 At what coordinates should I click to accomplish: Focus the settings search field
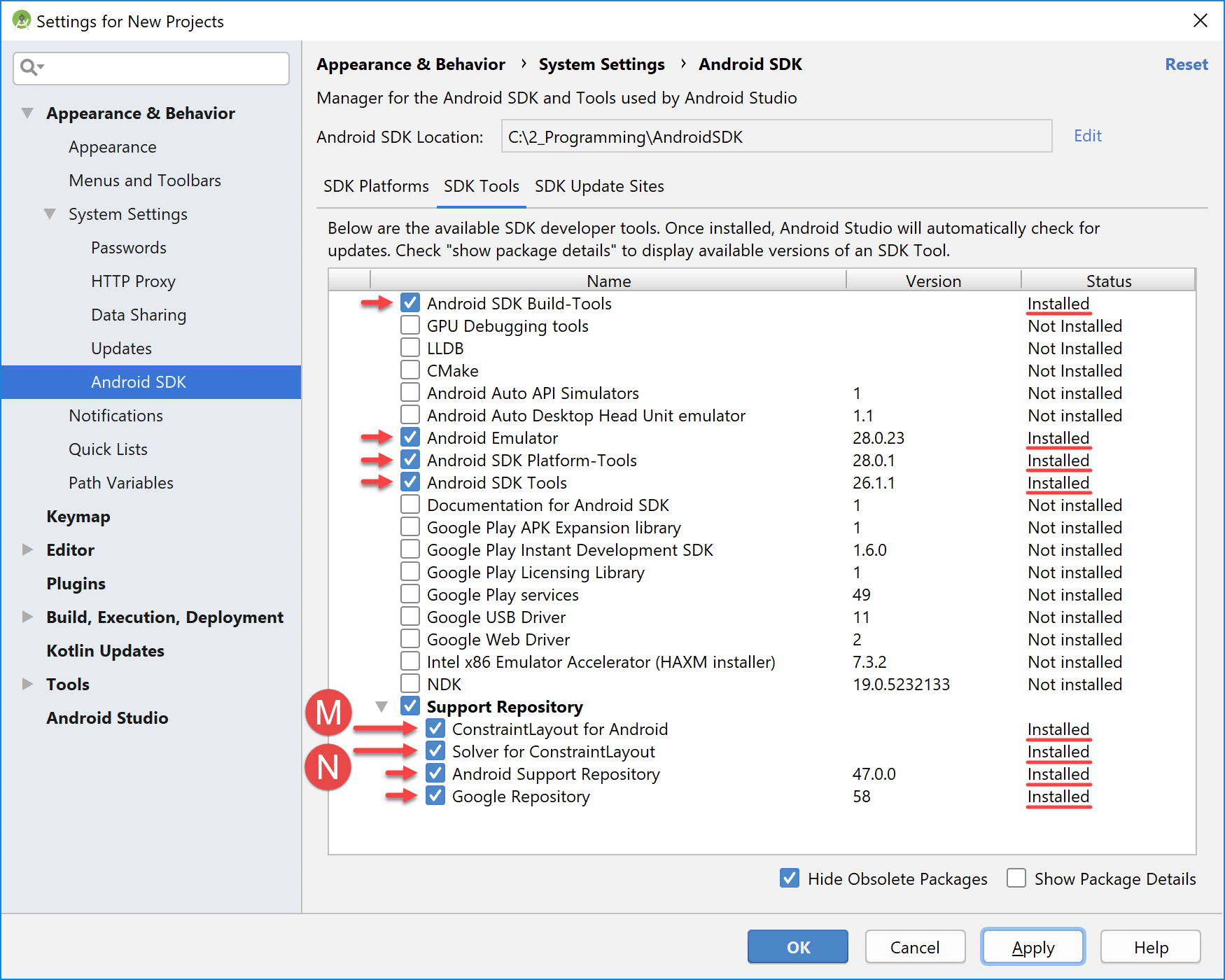(x=151, y=68)
